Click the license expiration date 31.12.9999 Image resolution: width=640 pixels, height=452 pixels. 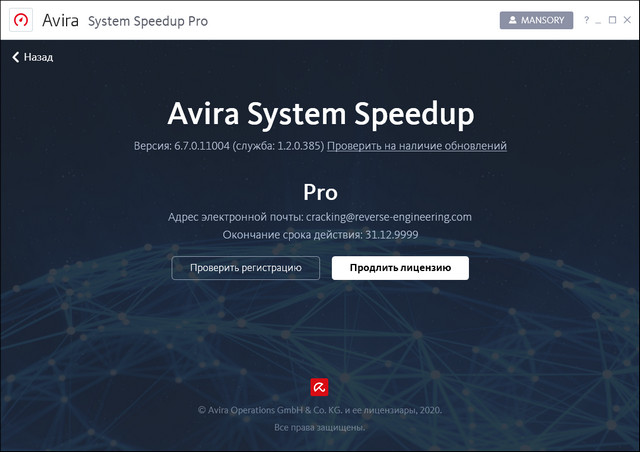(x=390, y=234)
